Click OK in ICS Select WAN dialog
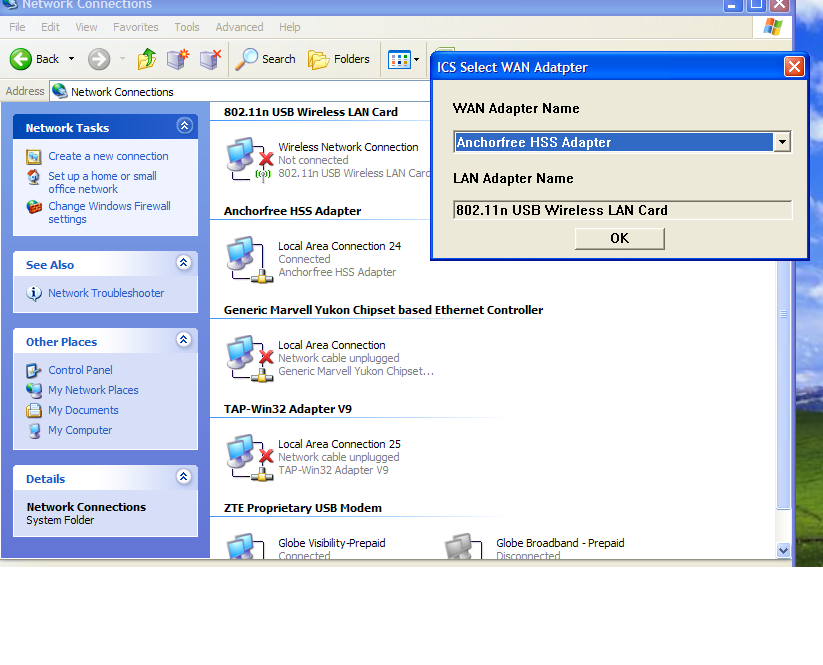The height and width of the screenshot is (665, 823). coord(619,238)
